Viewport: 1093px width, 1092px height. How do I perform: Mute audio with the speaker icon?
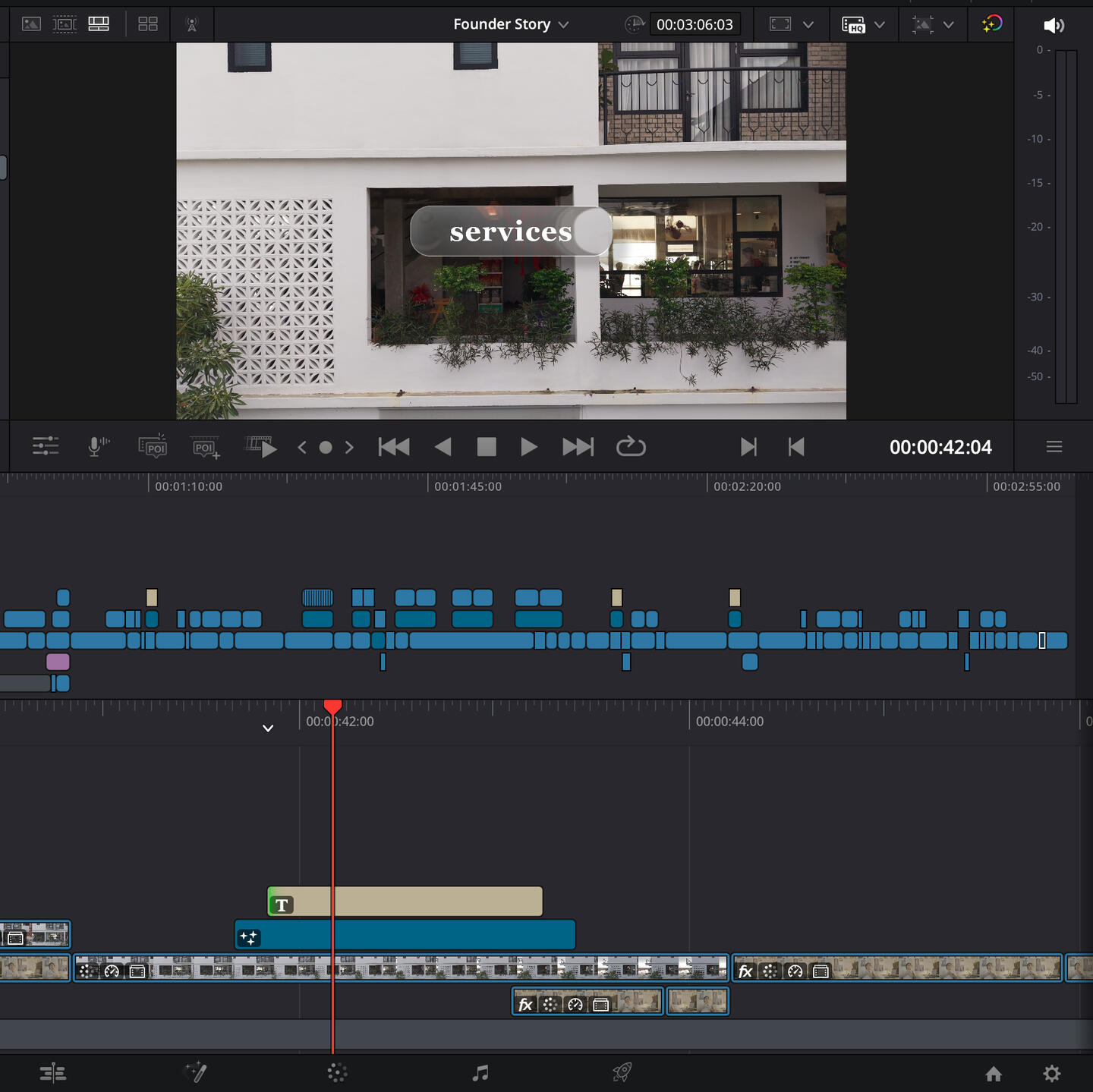pyautogui.click(x=1054, y=26)
